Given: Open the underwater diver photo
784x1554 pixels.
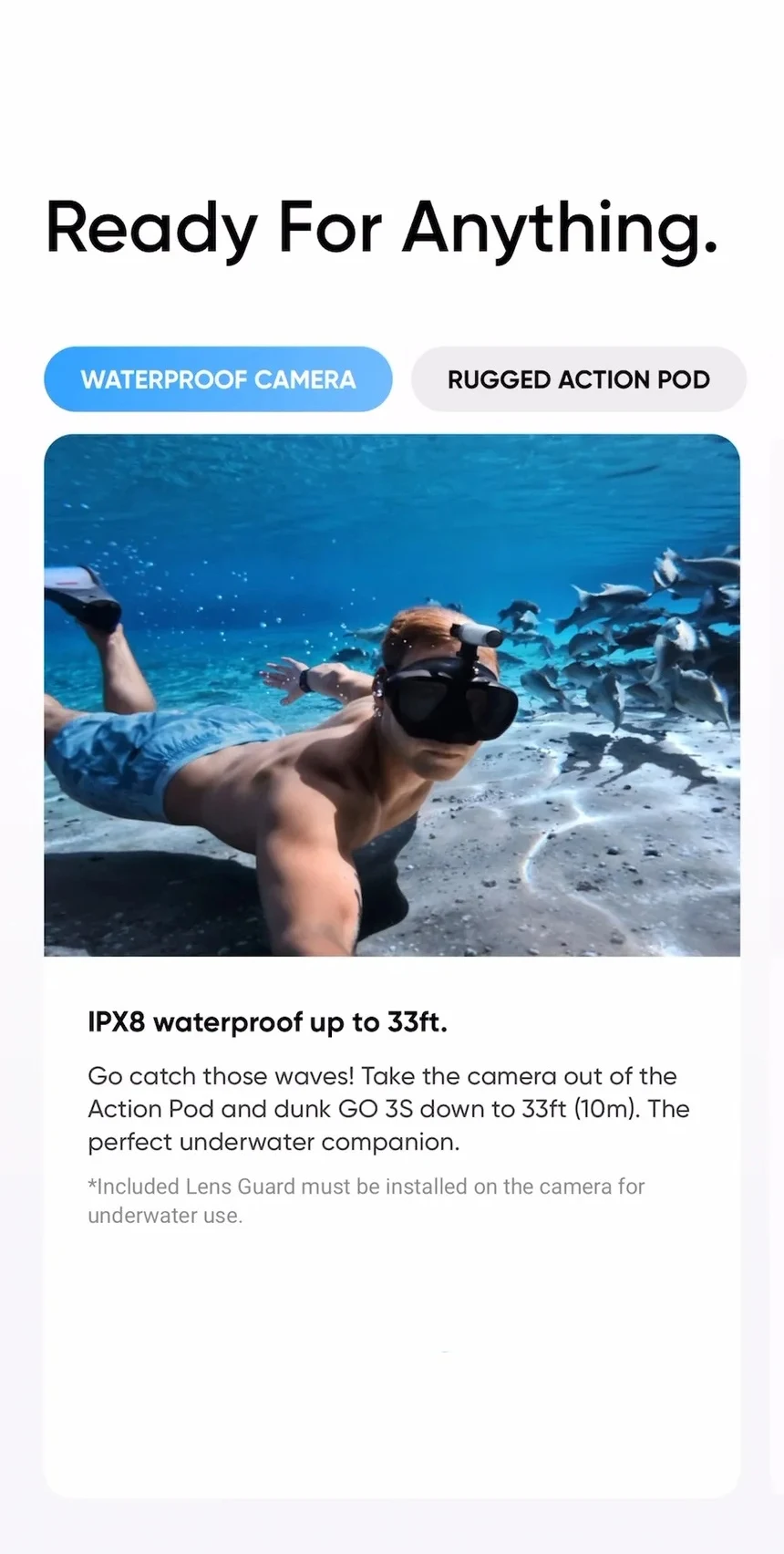Looking at the screenshot, I should (x=392, y=695).
